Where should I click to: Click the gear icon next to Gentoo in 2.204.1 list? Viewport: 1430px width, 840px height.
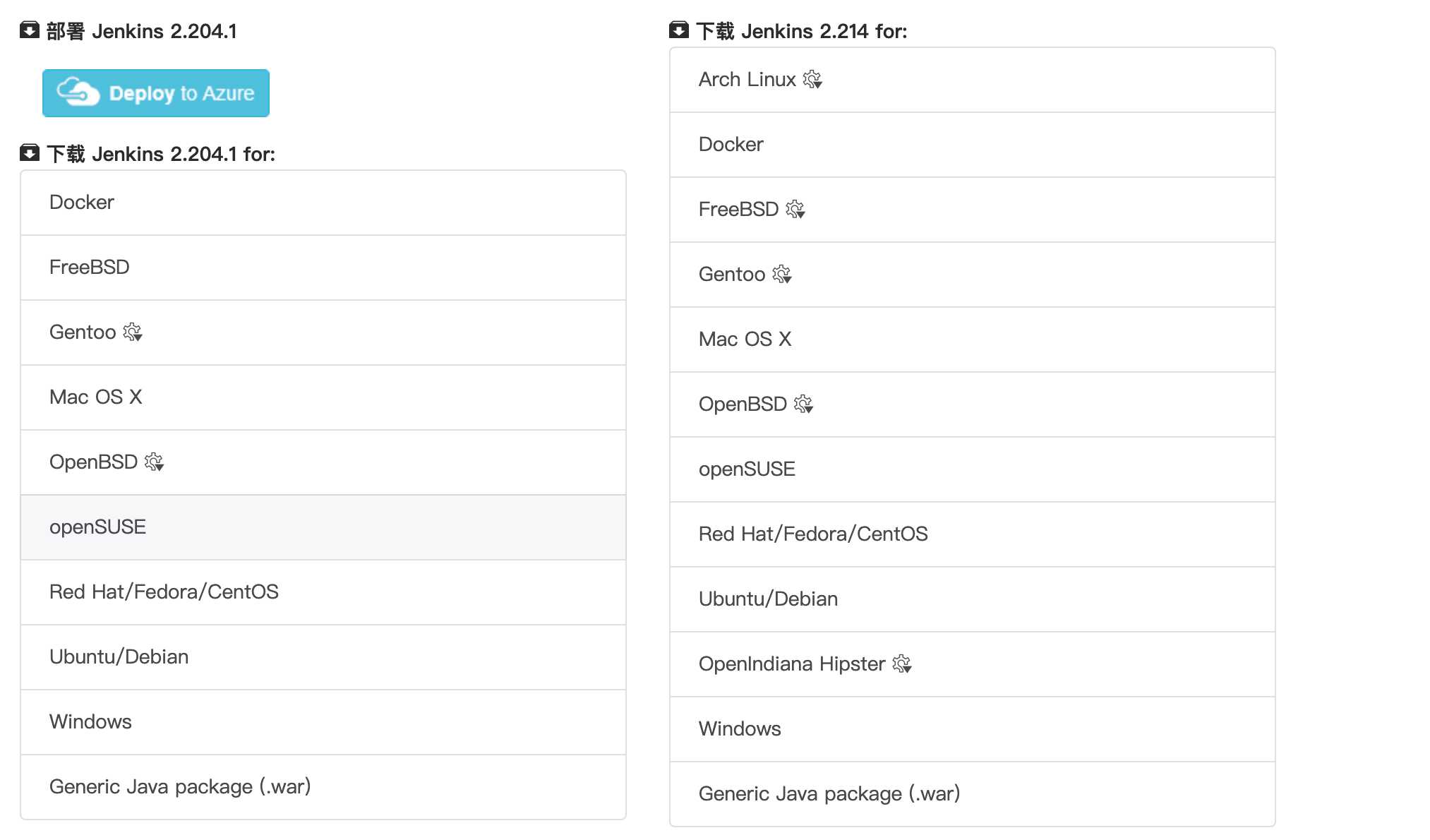tap(133, 332)
